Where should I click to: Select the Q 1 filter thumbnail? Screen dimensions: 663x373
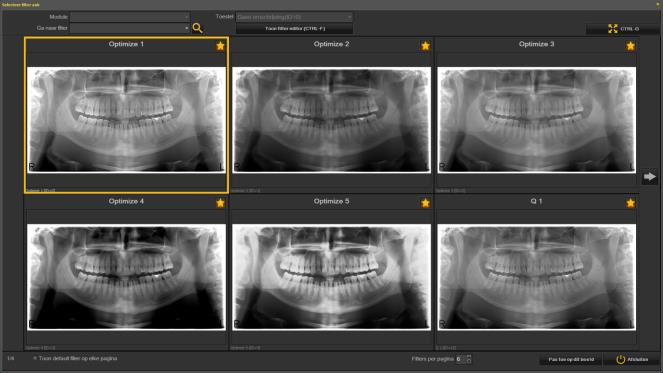pos(537,277)
